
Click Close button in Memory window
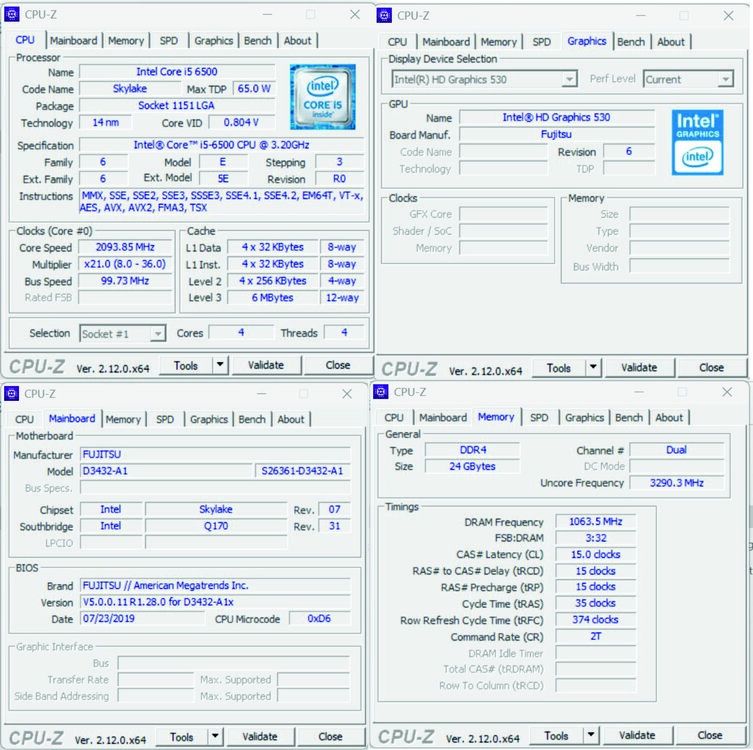tap(709, 735)
